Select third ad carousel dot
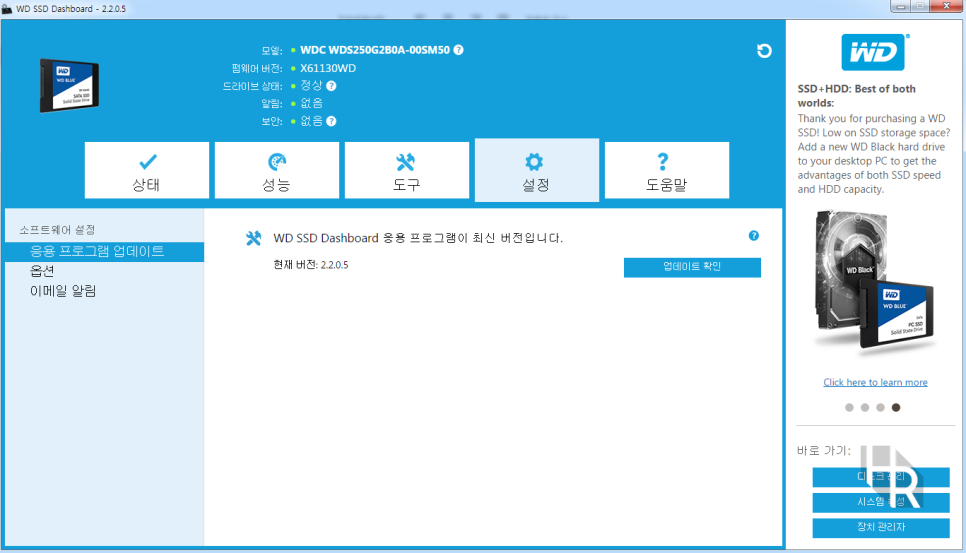966x553 pixels. pos(880,407)
